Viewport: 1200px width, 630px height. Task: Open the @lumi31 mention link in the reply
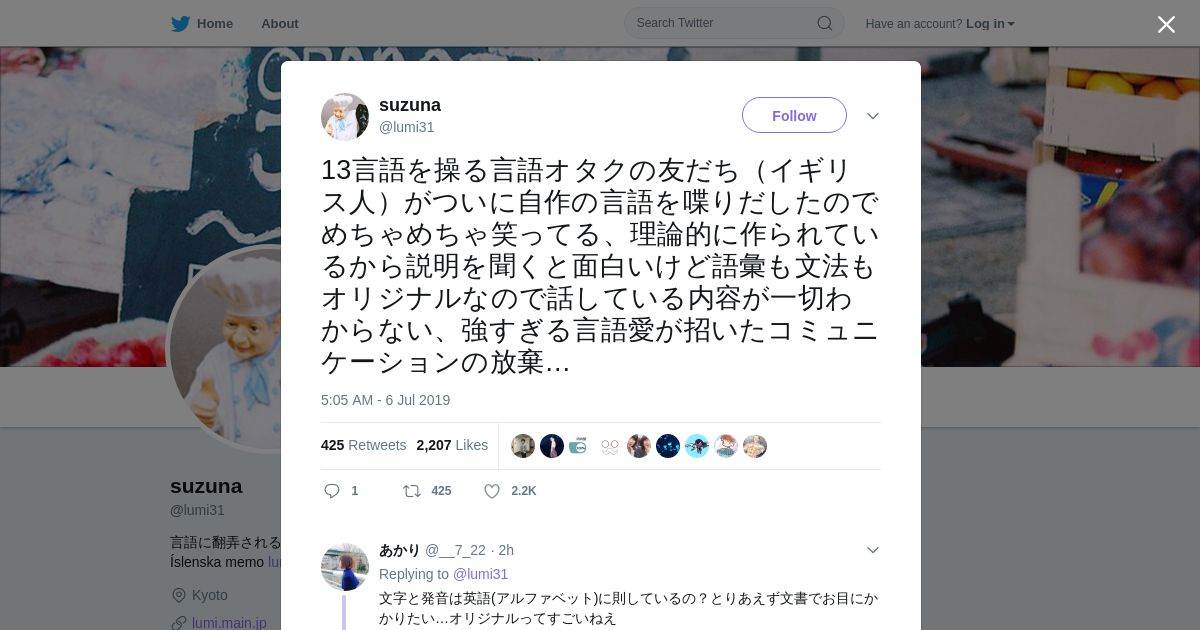480,574
